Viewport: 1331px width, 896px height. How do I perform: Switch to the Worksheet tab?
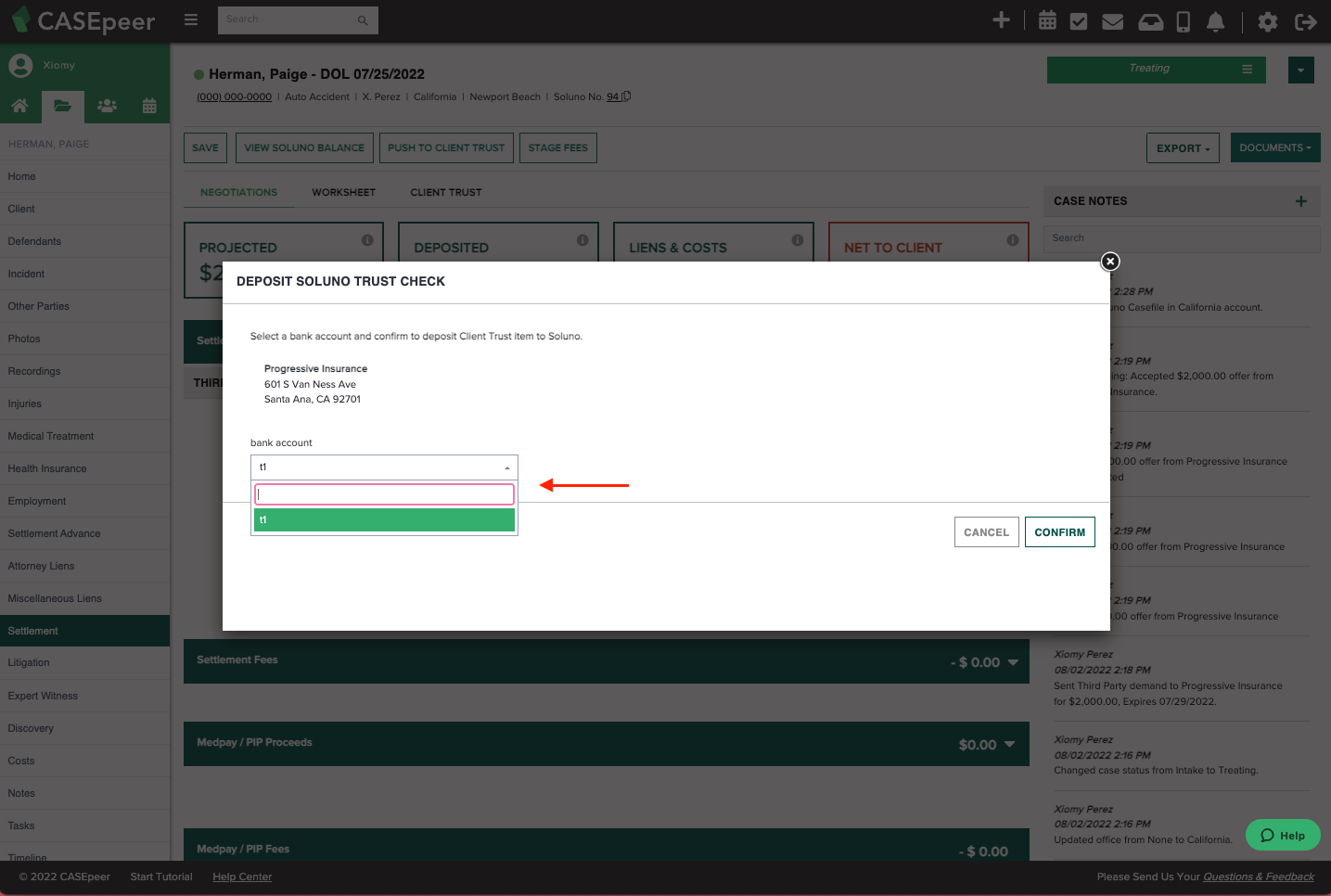[343, 192]
